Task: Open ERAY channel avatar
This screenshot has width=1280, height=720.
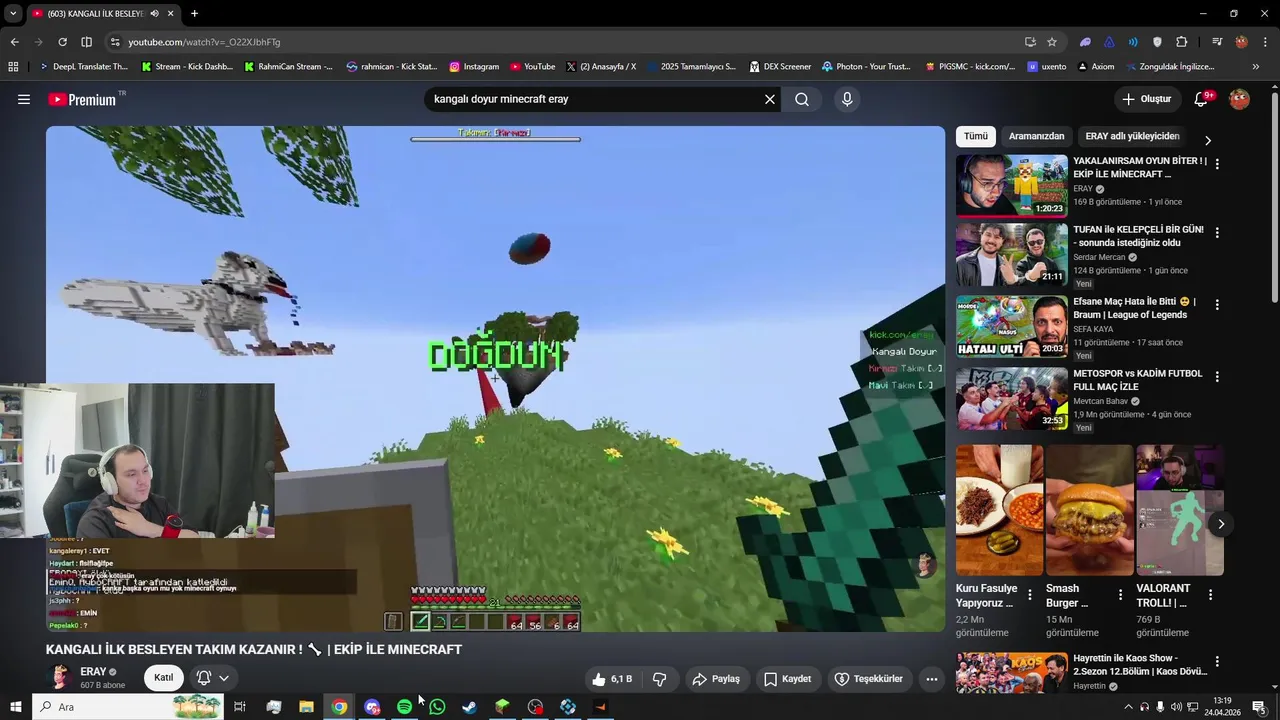Action: coord(59,678)
